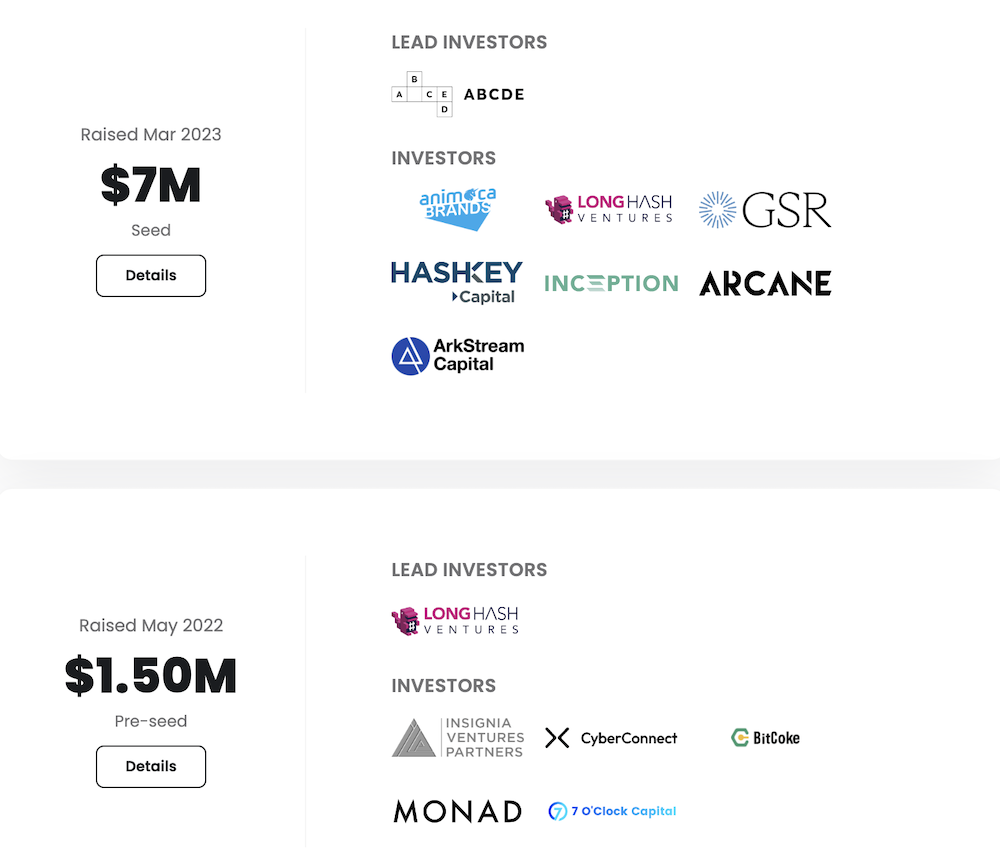Click the $7M funding amount text
This screenshot has height=862, width=1000.
150,185
